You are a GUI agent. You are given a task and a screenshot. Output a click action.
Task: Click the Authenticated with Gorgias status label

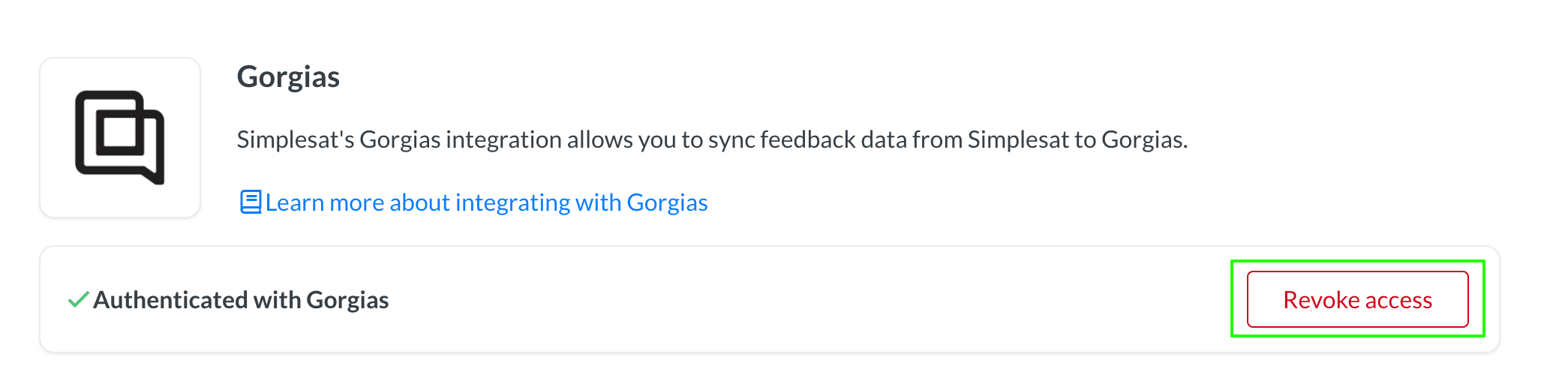click(x=241, y=300)
